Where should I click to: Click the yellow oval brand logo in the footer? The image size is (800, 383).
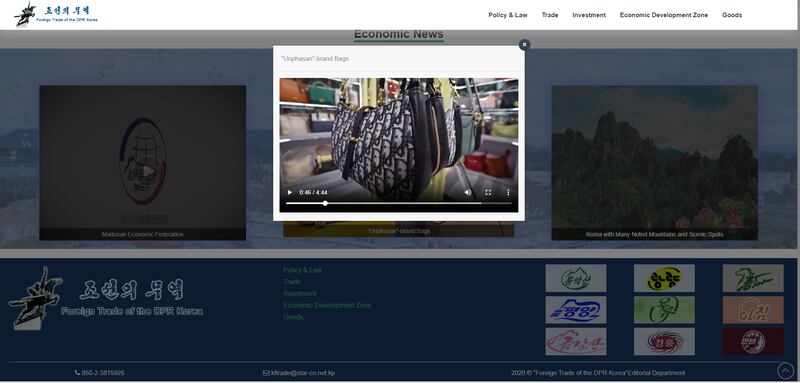click(664, 278)
